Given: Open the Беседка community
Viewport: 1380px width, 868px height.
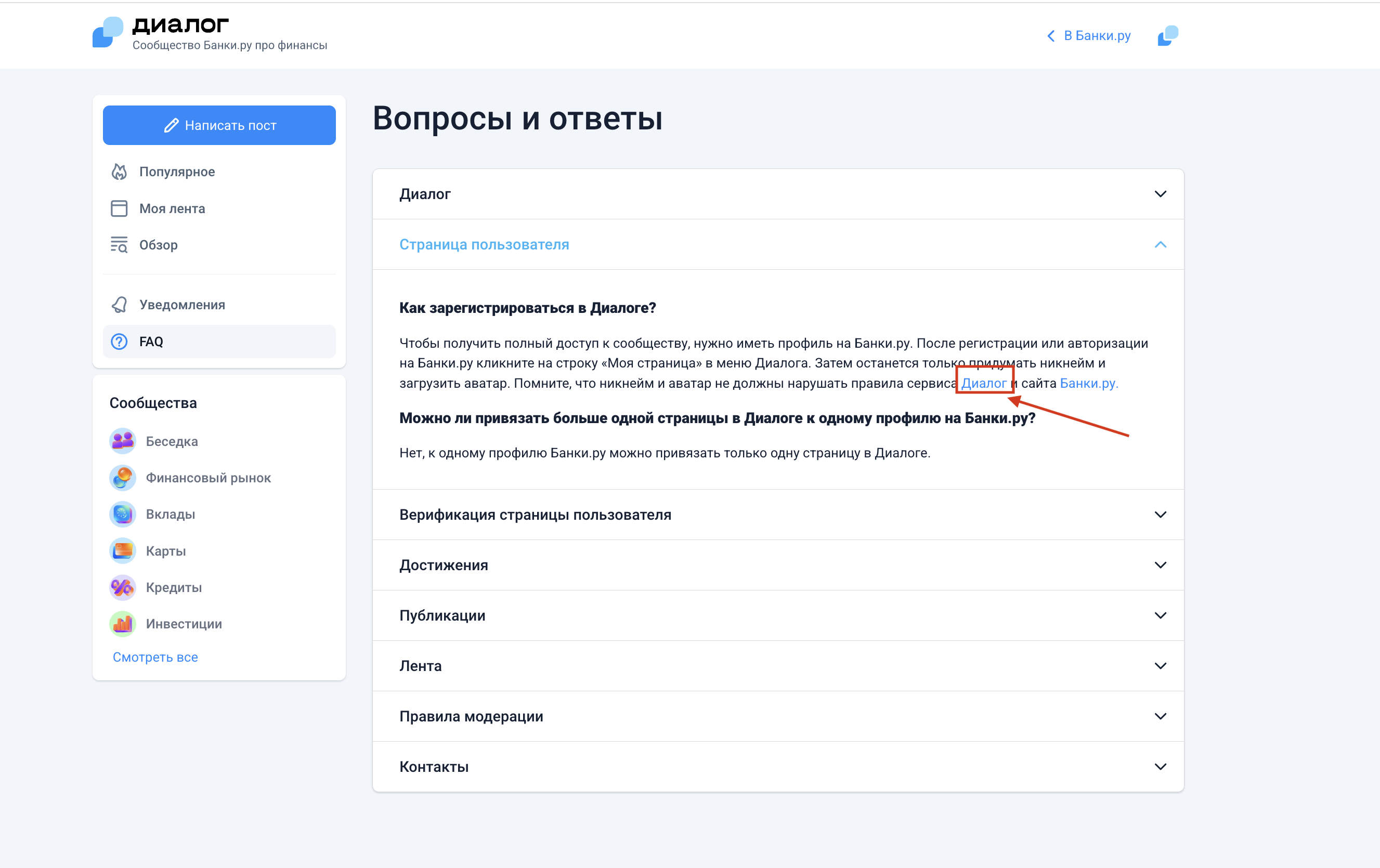Looking at the screenshot, I should 172,441.
